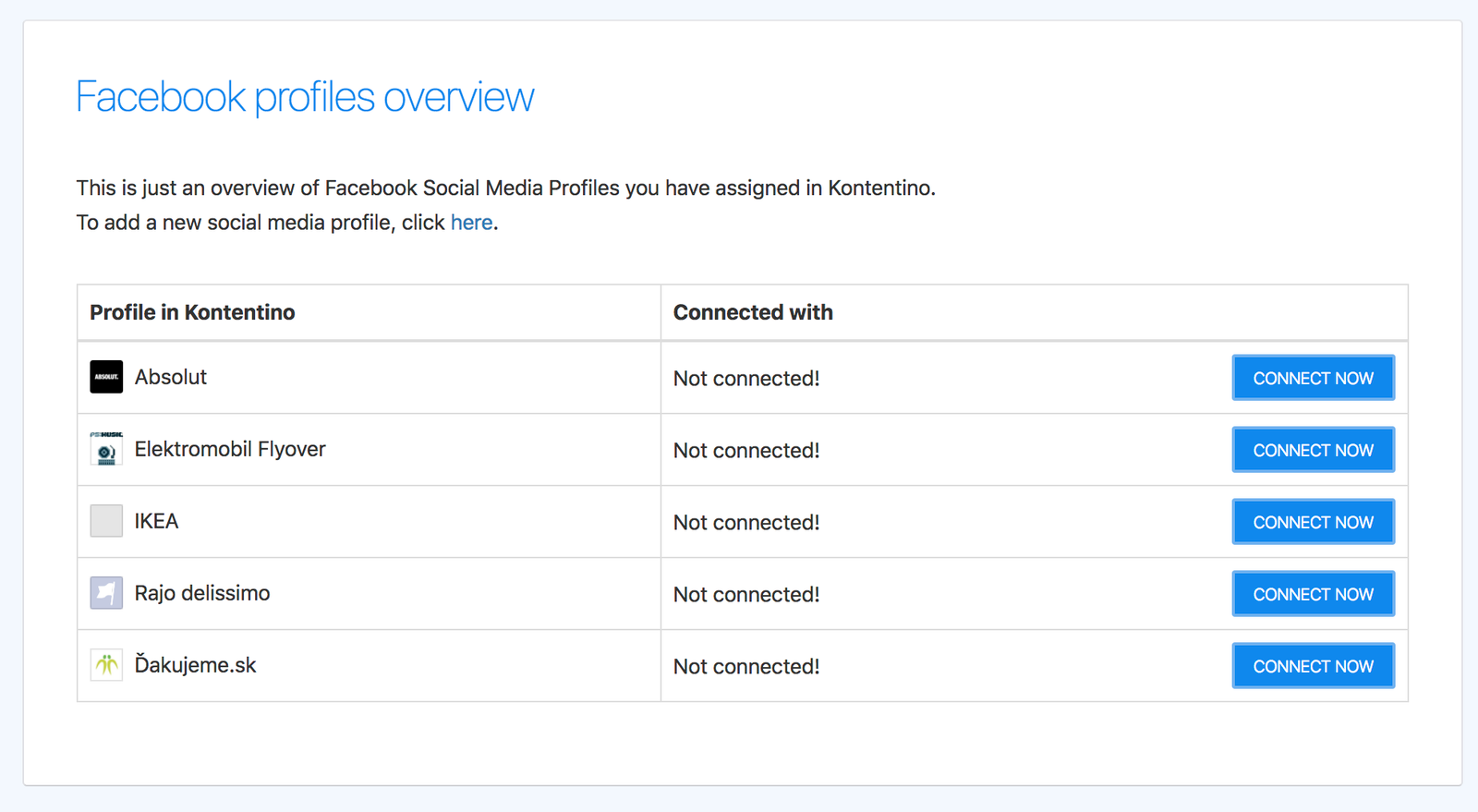Click 'Not connected!' status in Absolut row
The width and height of the screenshot is (1478, 812).
pyautogui.click(x=746, y=379)
